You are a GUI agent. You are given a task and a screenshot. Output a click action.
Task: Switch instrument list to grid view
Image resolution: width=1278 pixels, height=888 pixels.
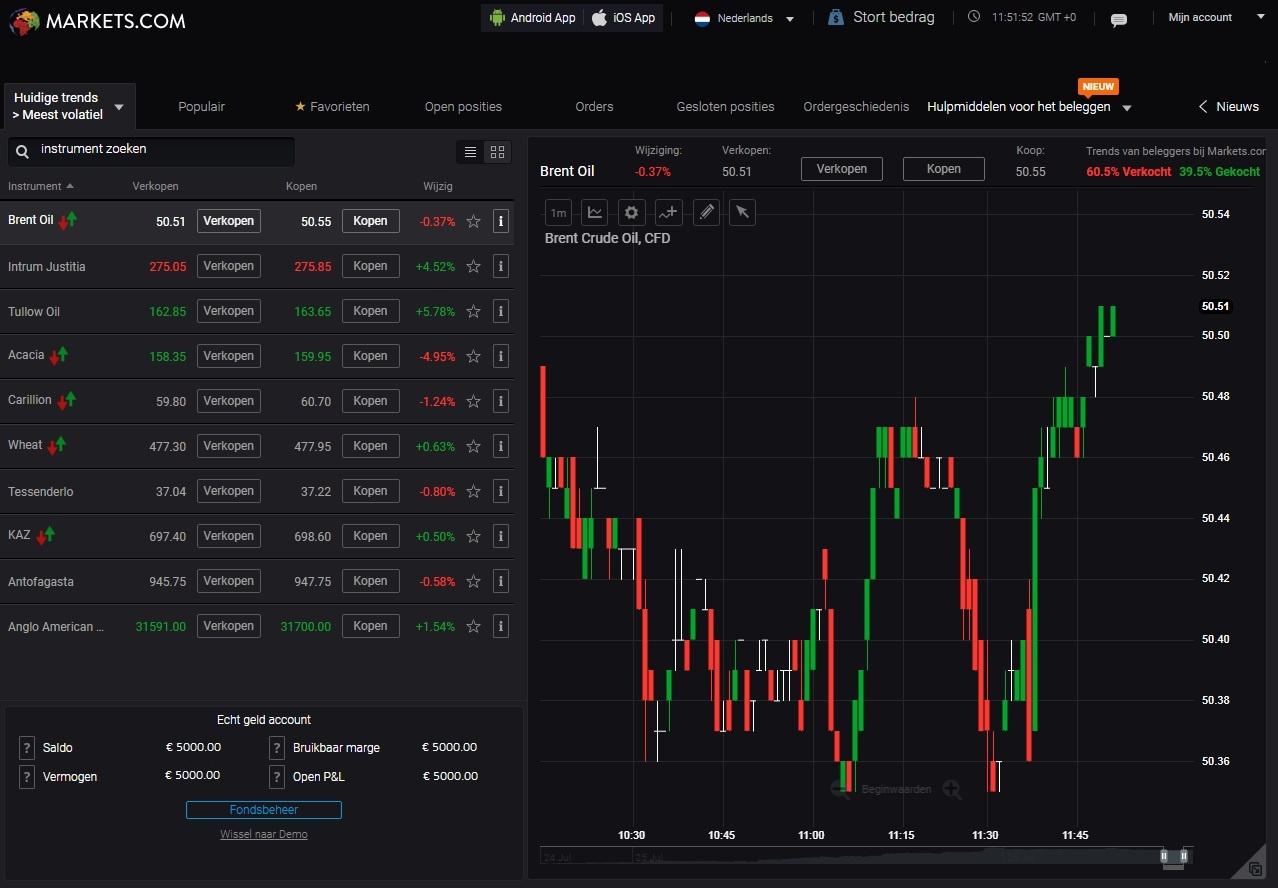click(x=497, y=152)
